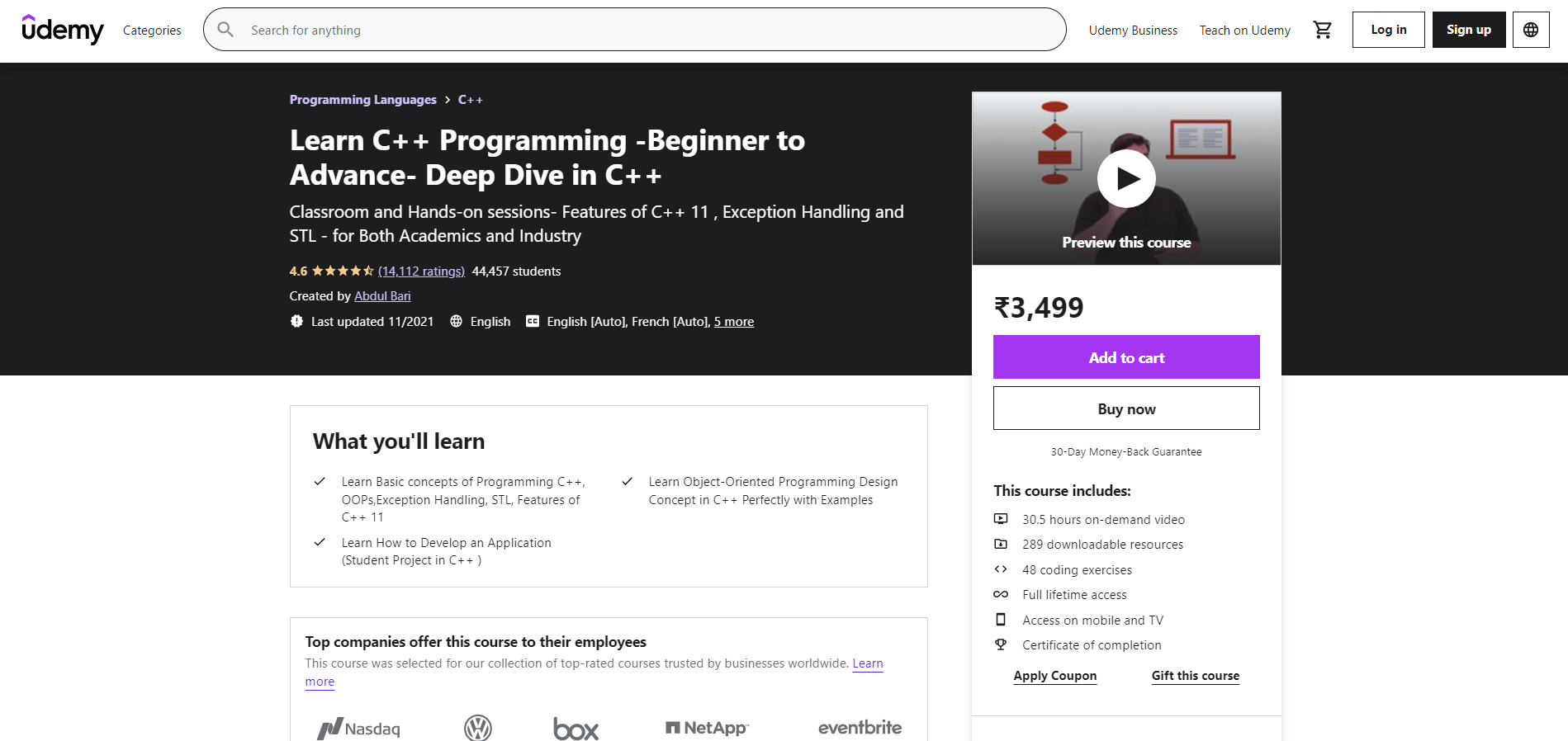
Task: Click the breadcrumb chevron separator
Action: (x=448, y=100)
